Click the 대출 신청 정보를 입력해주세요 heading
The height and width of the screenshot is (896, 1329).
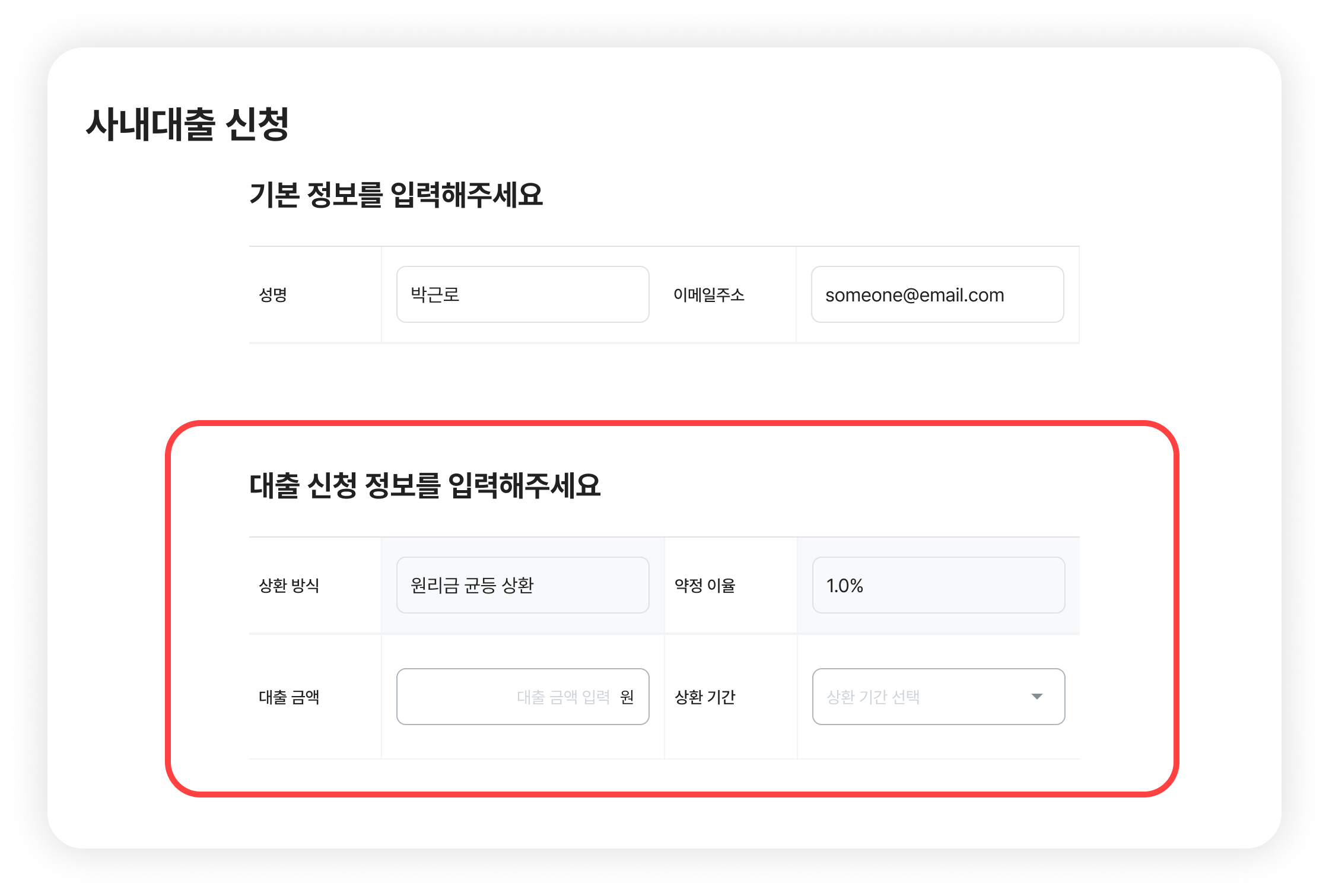pos(425,485)
